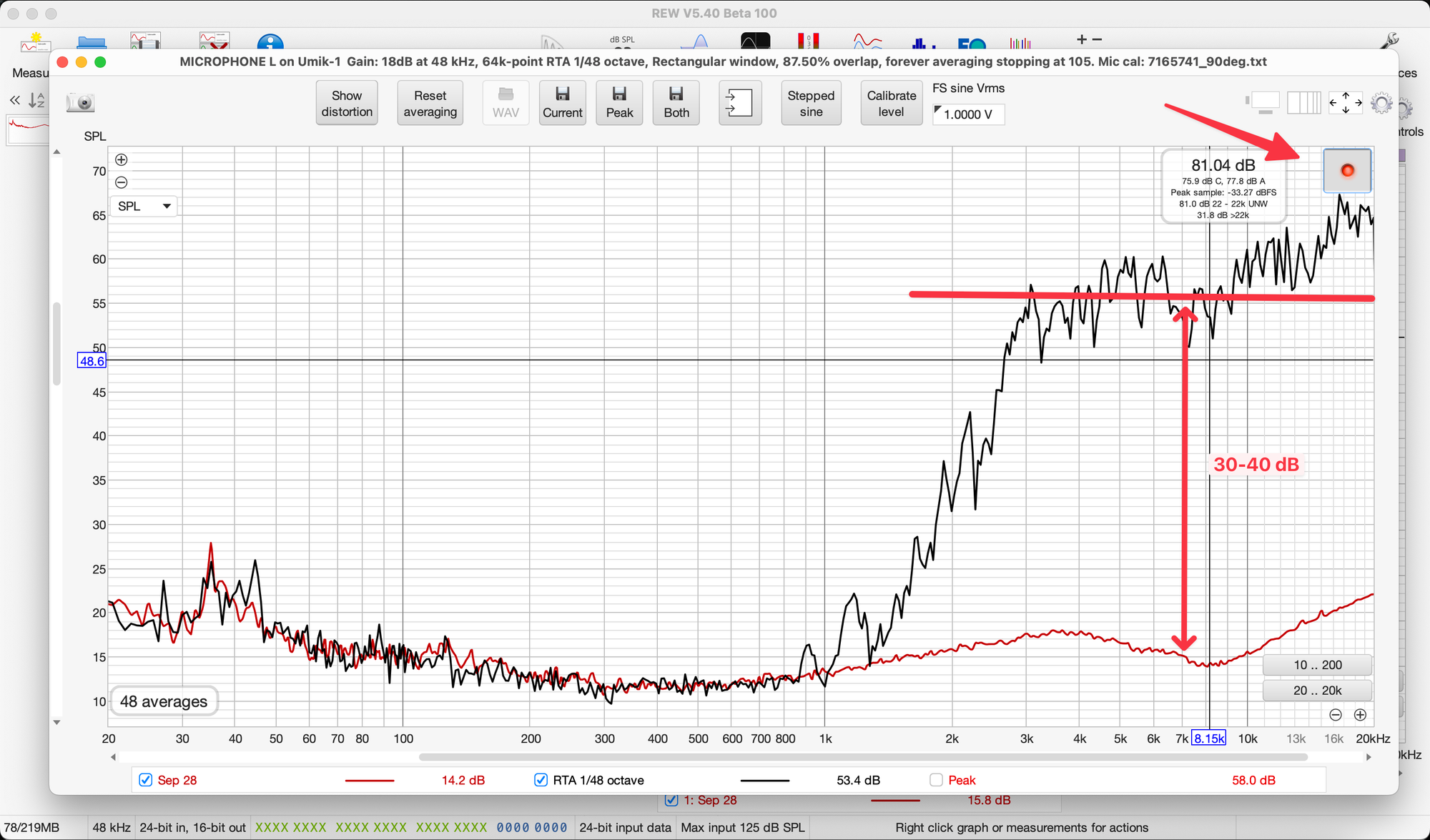
Task: Enable the Peak trace checkbox
Action: (x=936, y=780)
